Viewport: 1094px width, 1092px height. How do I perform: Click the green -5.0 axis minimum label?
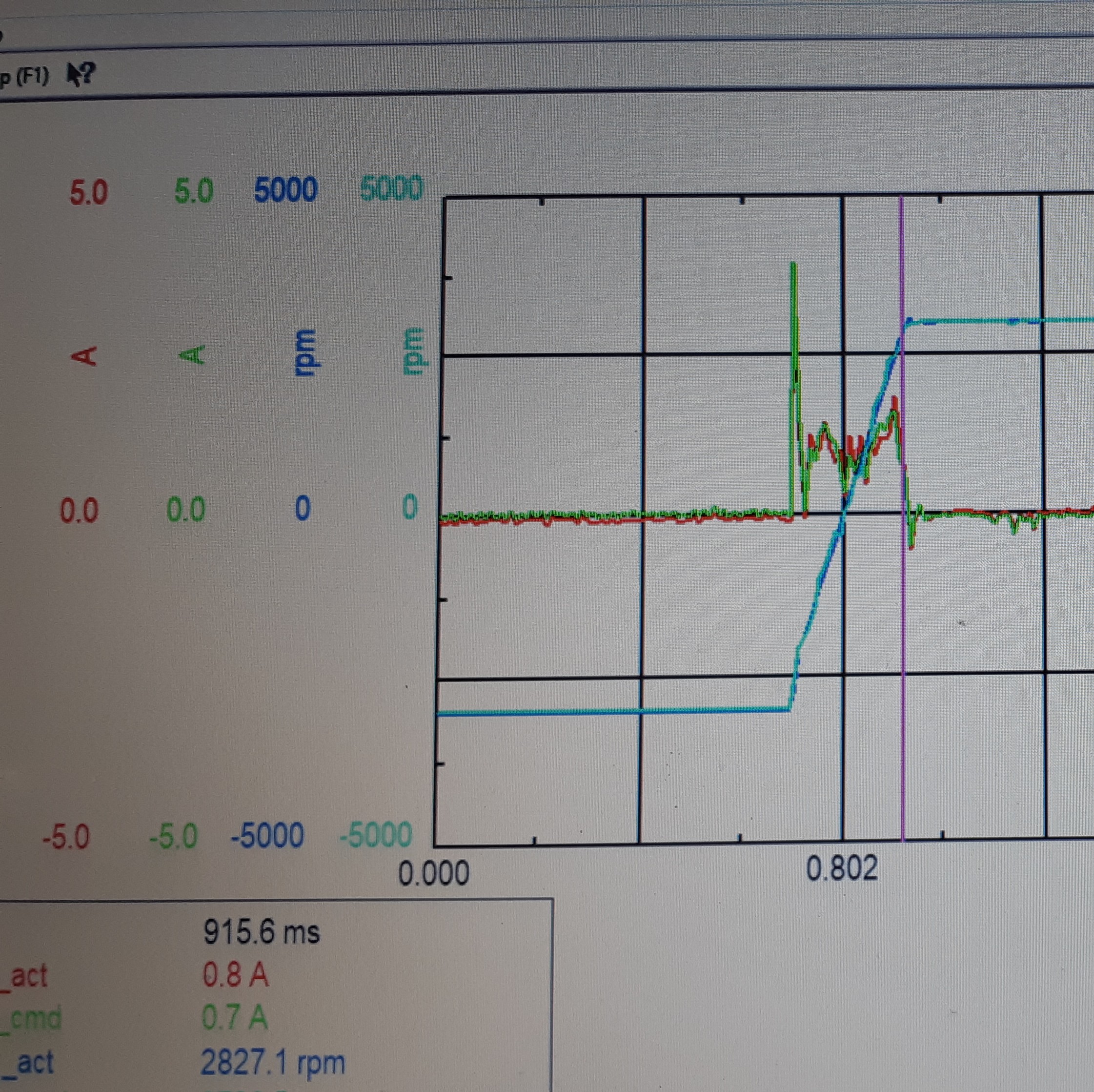(173, 836)
